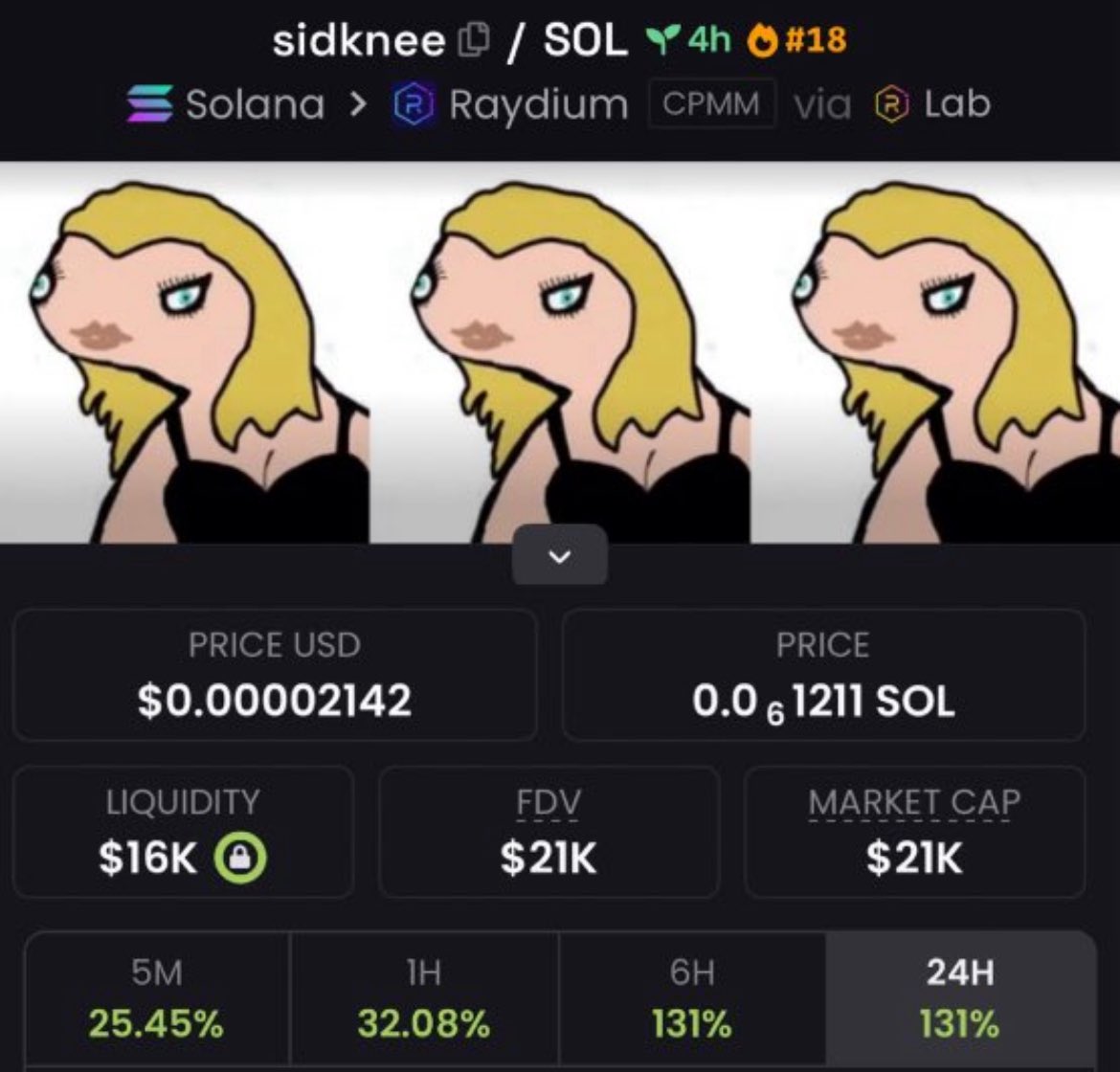Select the 24H timeframe tab

point(960,998)
